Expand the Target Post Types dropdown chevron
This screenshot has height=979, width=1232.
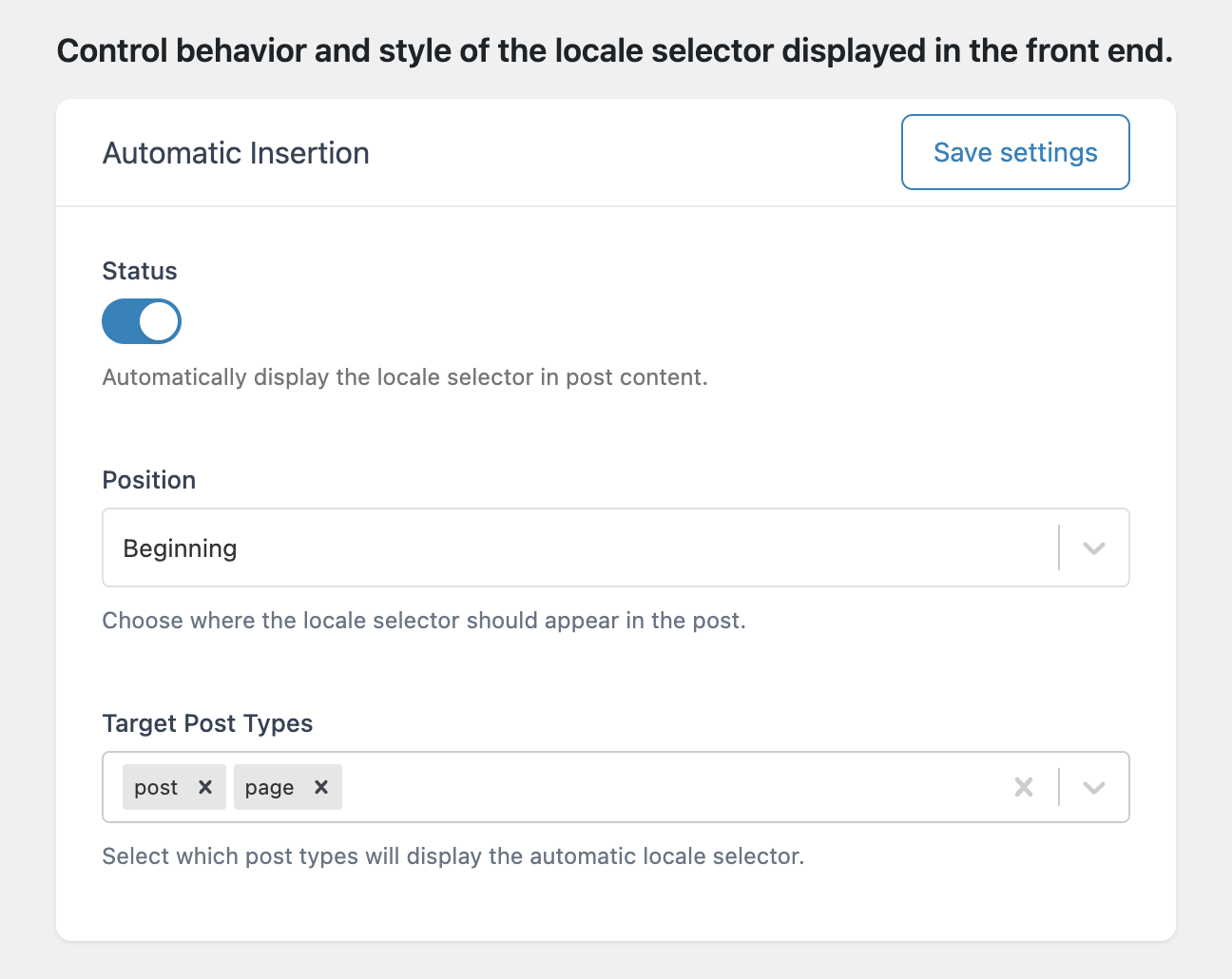click(1093, 787)
